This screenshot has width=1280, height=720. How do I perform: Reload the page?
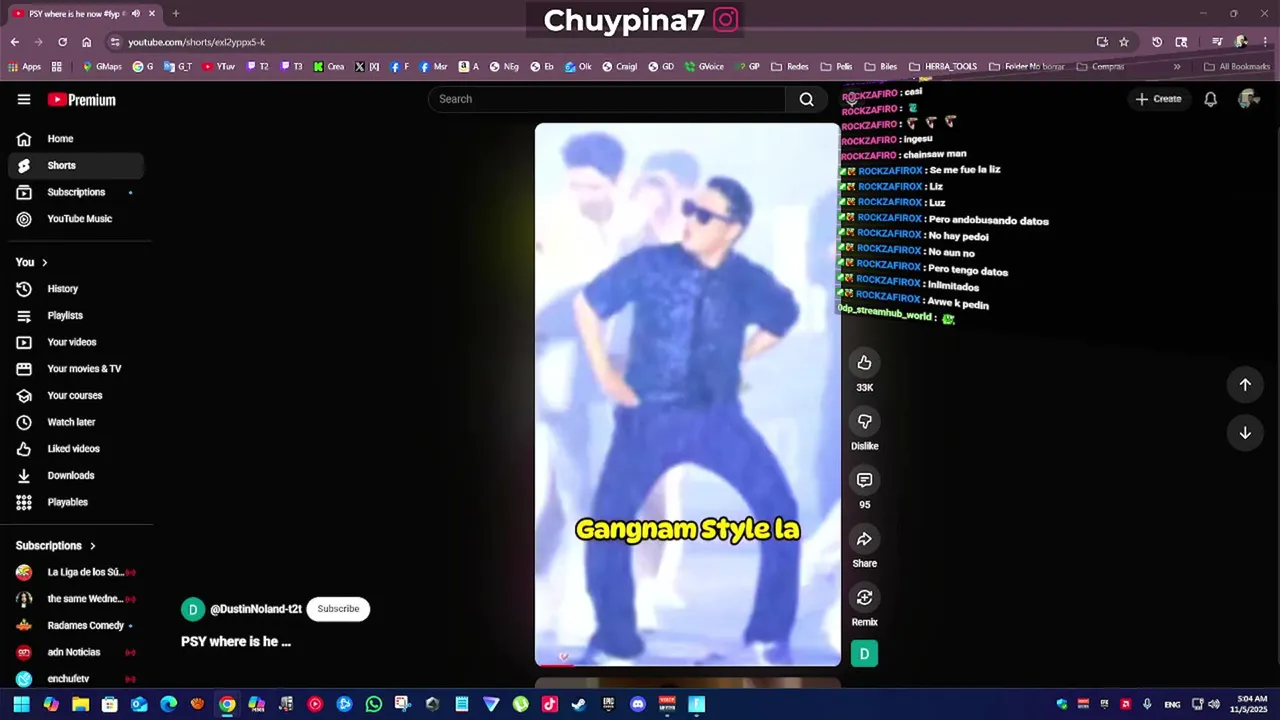pos(62,42)
